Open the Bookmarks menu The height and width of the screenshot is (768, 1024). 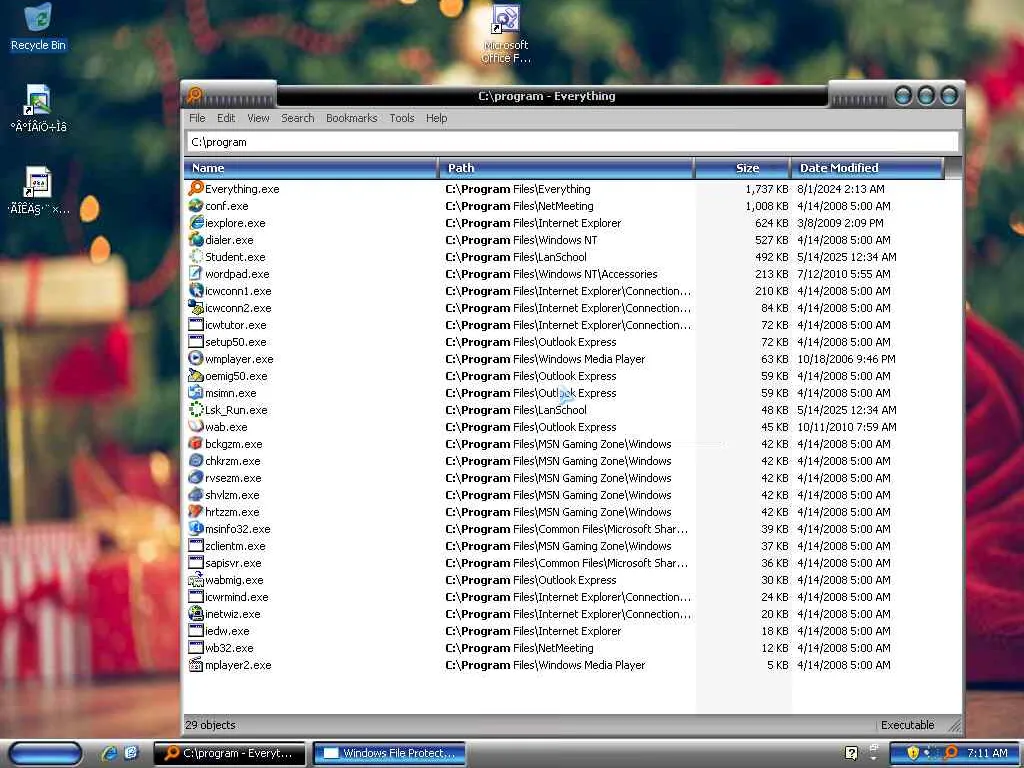click(351, 118)
